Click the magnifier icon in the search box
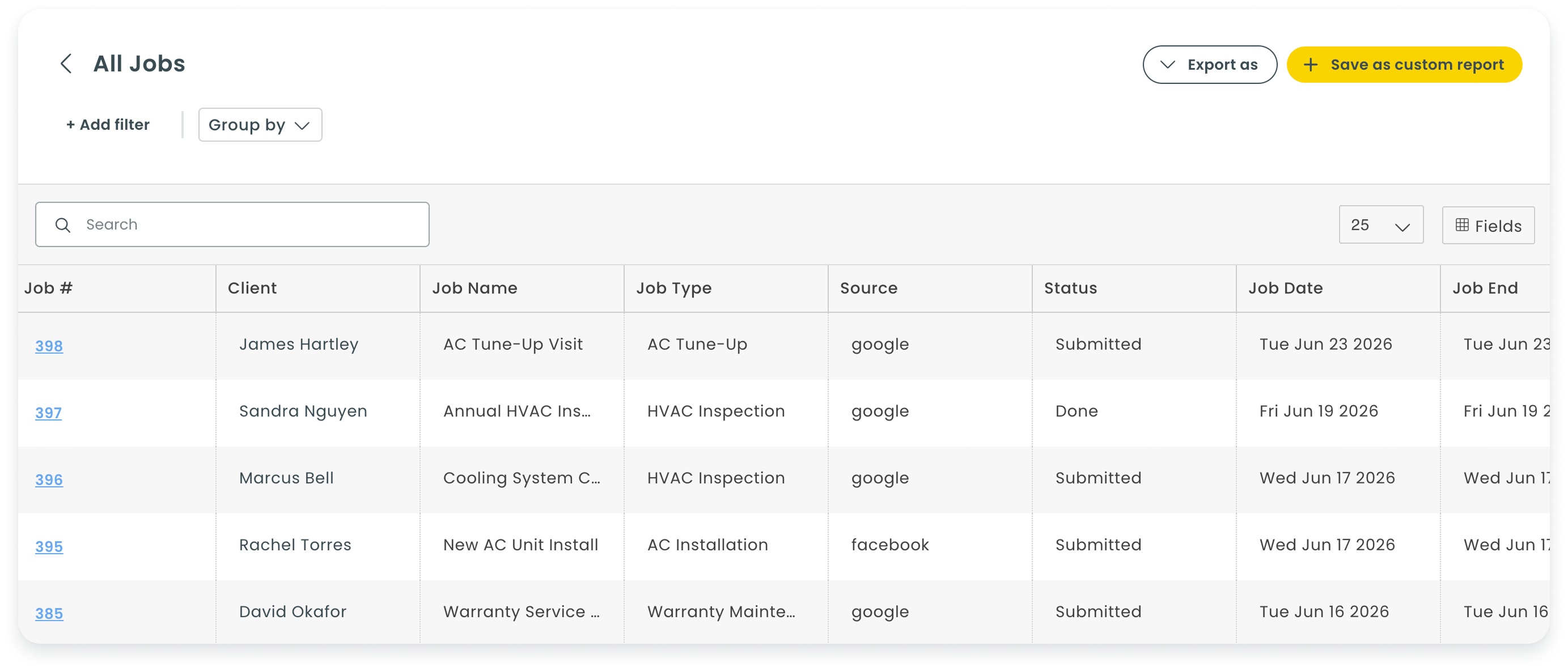Viewport: 1568px width, 671px height. (x=63, y=225)
